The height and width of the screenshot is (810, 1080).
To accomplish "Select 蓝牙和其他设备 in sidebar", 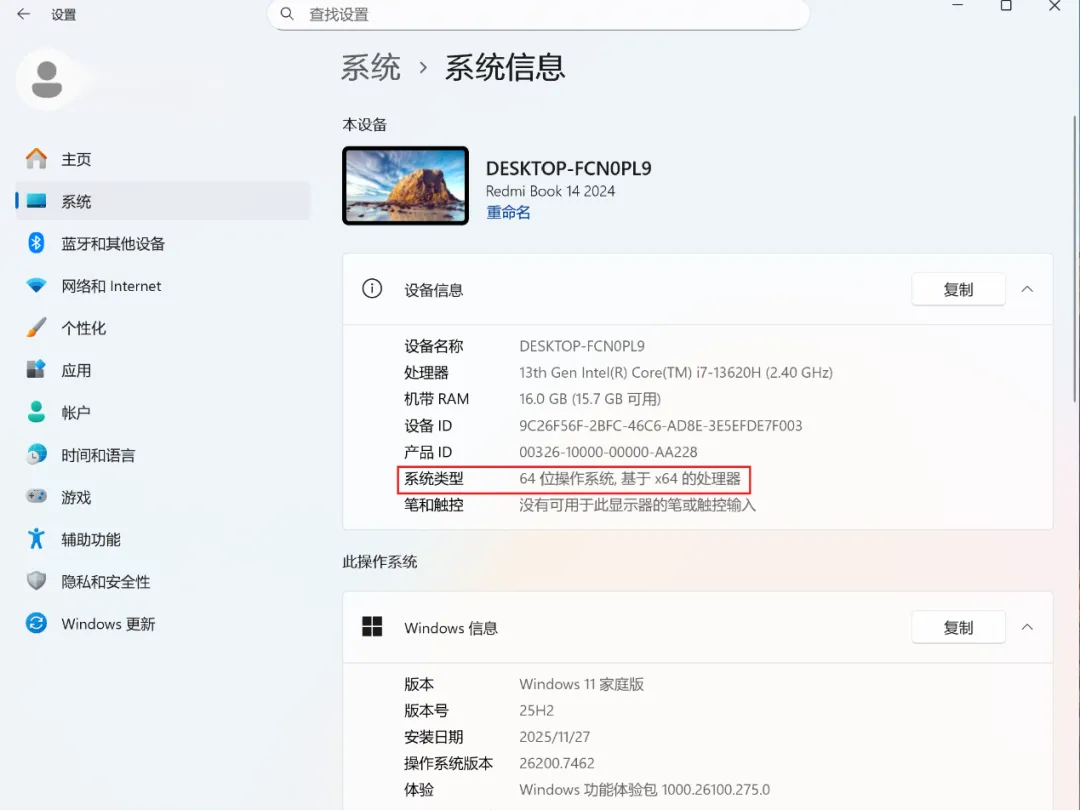I will tap(163, 243).
